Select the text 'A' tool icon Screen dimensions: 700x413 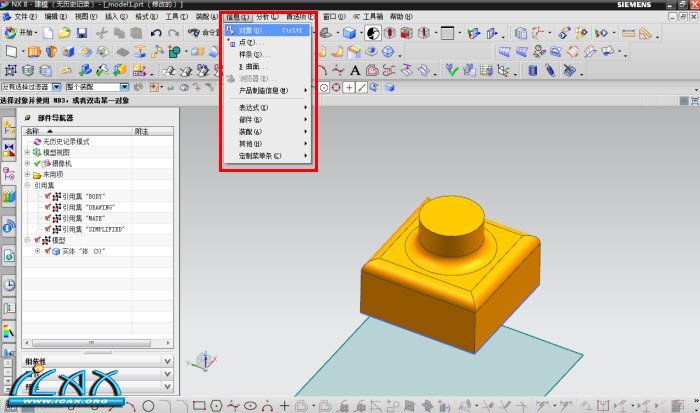(x=353, y=71)
